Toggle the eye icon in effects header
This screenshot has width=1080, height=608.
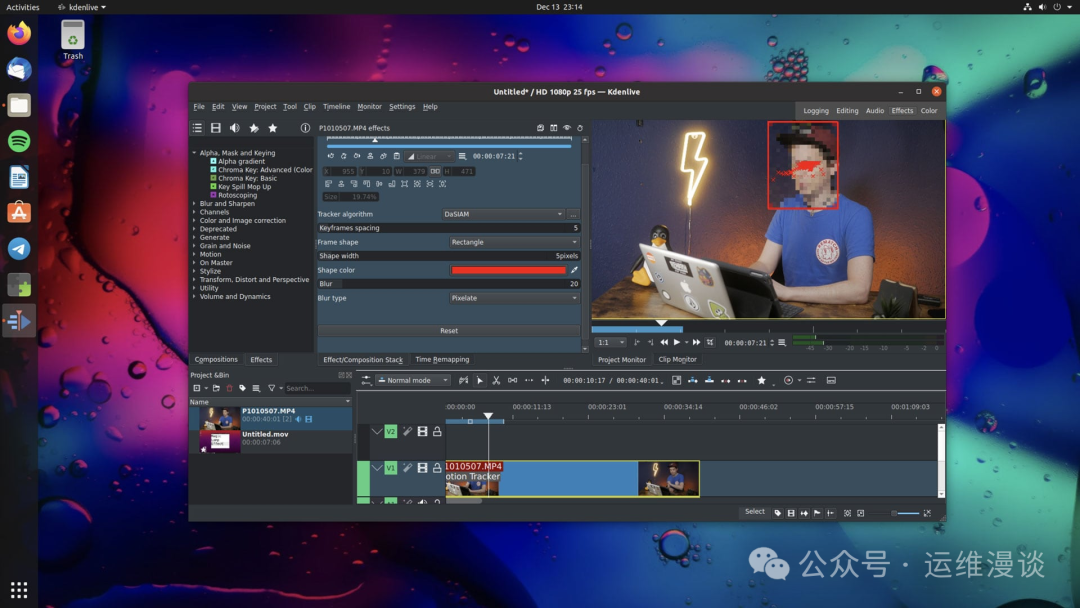click(567, 128)
